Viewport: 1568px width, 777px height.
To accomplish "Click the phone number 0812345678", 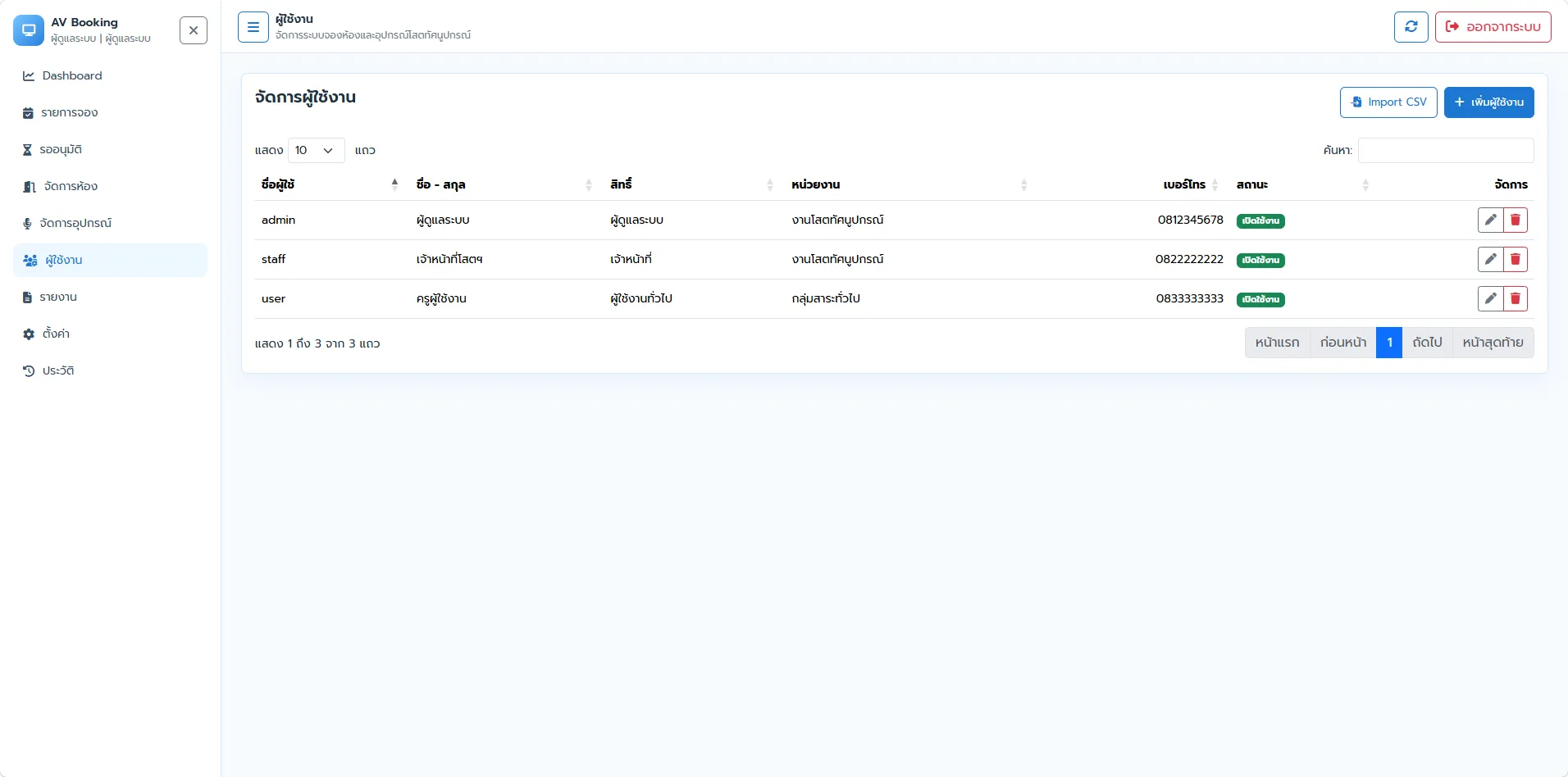I will pos(1190,220).
